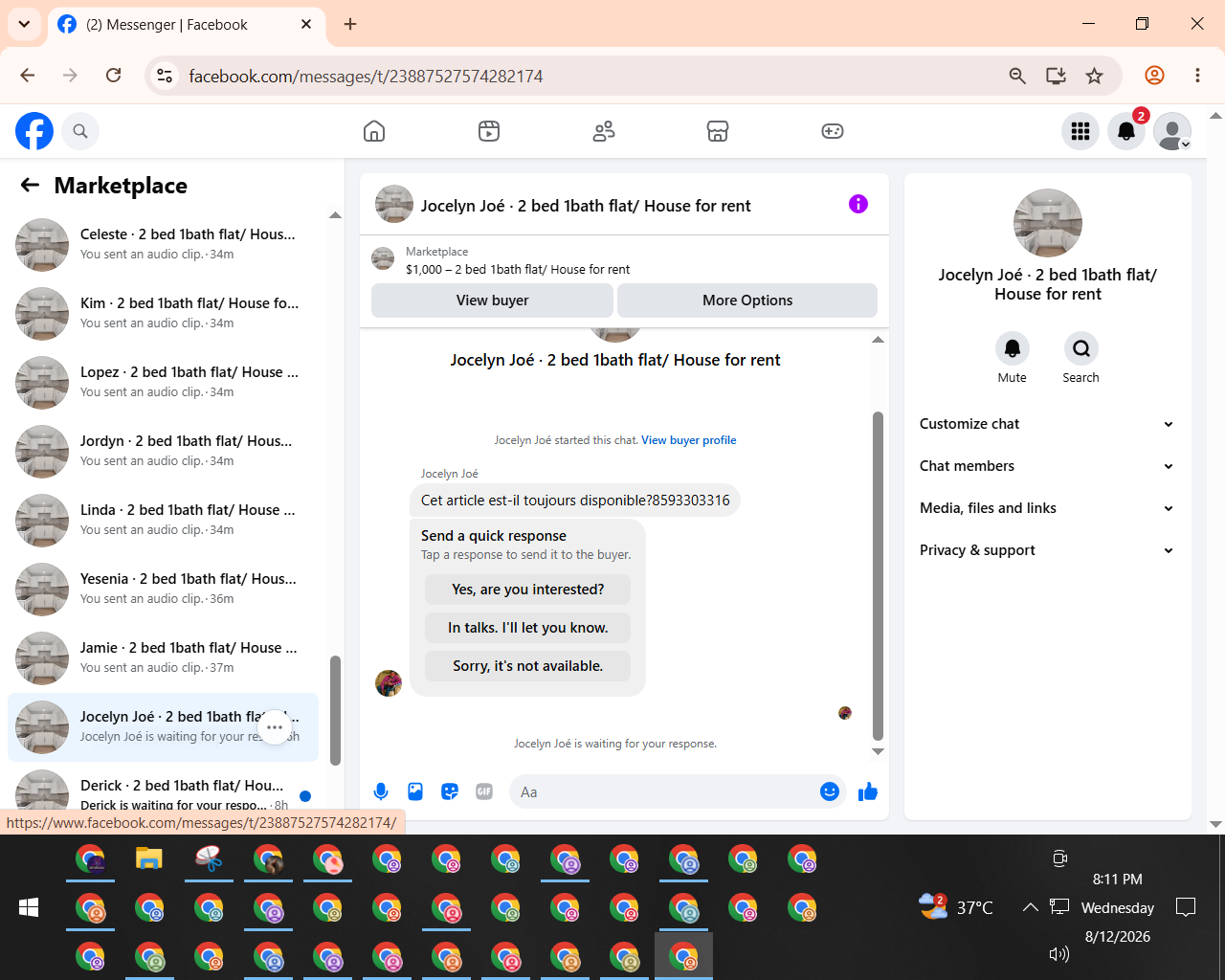View site information icon in address bar
The width and height of the screenshot is (1225, 980).
pyautogui.click(x=165, y=76)
